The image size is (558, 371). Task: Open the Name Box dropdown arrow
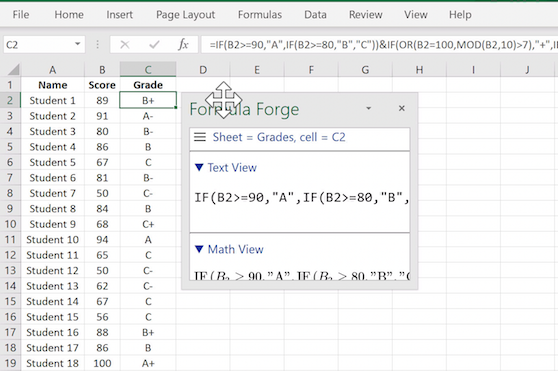[x=77, y=44]
